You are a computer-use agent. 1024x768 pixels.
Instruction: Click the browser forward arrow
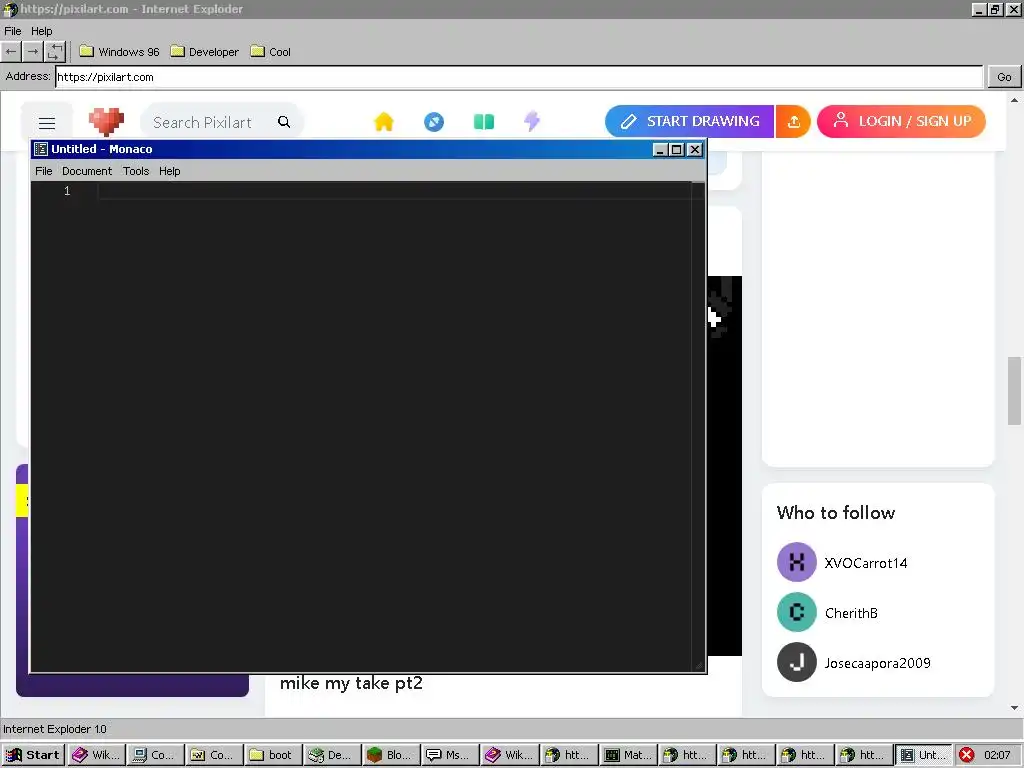[33, 52]
